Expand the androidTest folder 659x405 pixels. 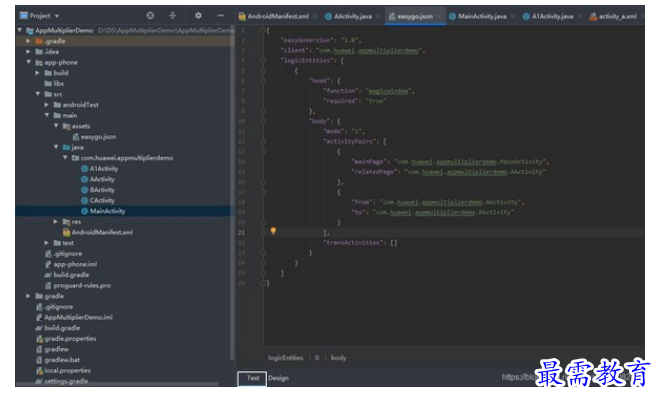tap(47, 105)
